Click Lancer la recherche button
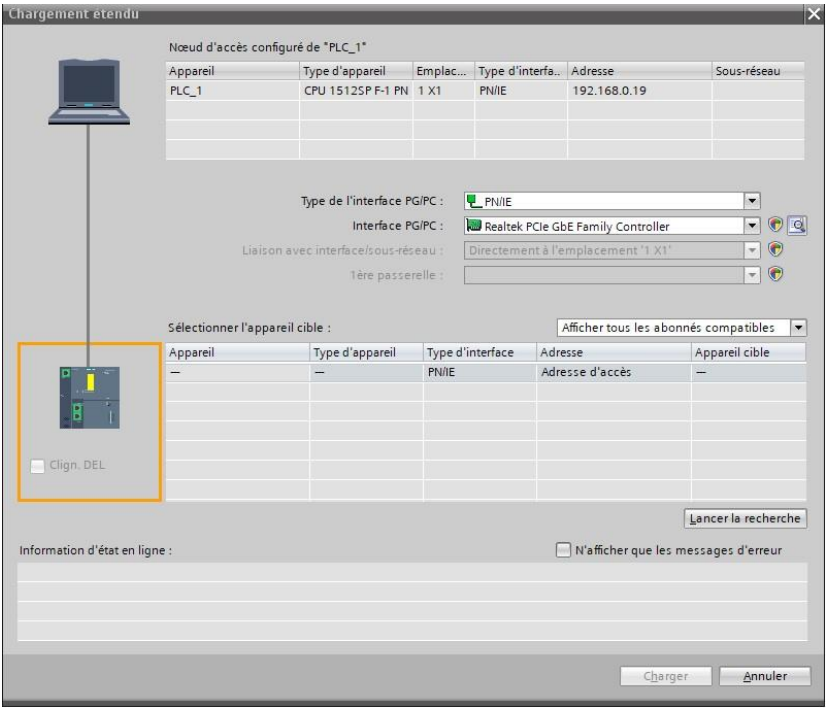The width and height of the screenshot is (829, 708). [745, 519]
